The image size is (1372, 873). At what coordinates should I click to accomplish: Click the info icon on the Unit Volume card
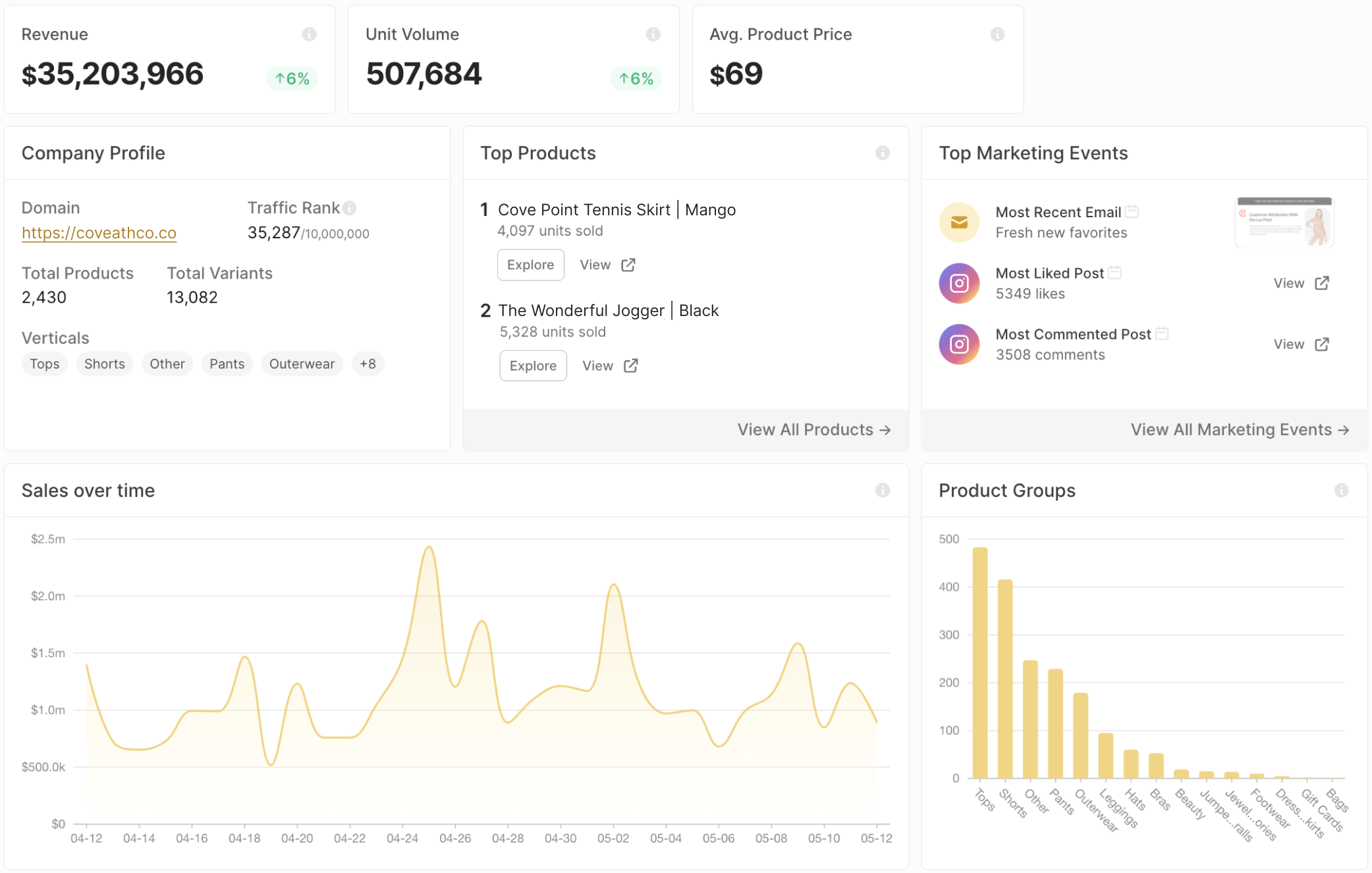click(653, 34)
